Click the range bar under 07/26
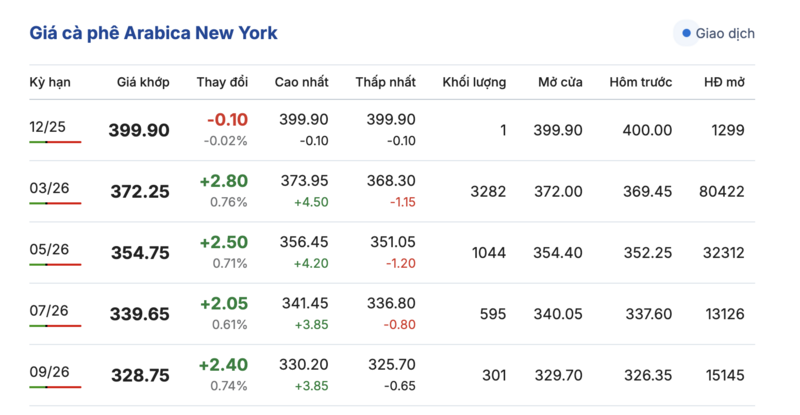The height and width of the screenshot is (415, 800). [x=55, y=326]
